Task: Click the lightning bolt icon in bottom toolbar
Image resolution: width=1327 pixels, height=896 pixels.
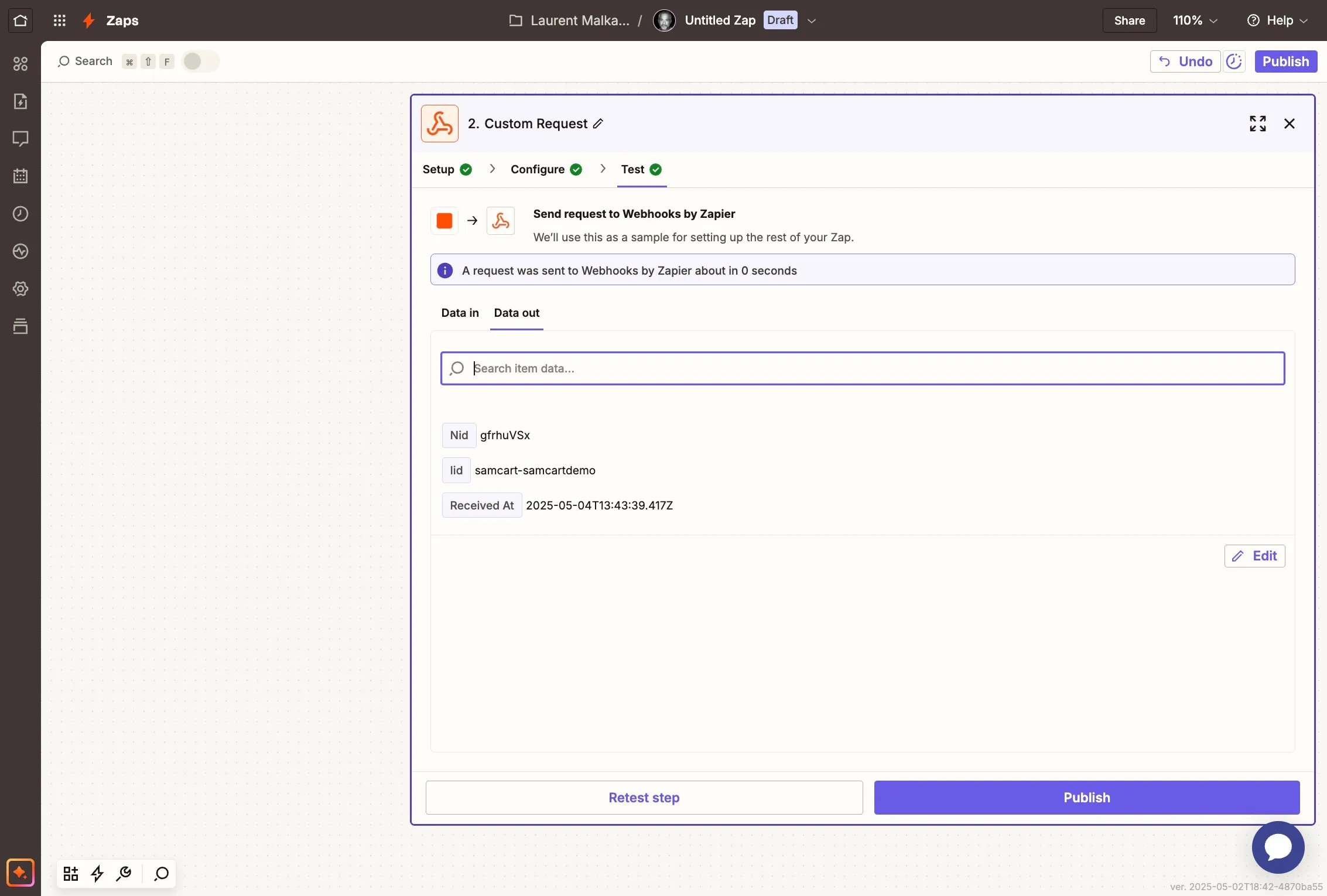Action: pos(97,874)
